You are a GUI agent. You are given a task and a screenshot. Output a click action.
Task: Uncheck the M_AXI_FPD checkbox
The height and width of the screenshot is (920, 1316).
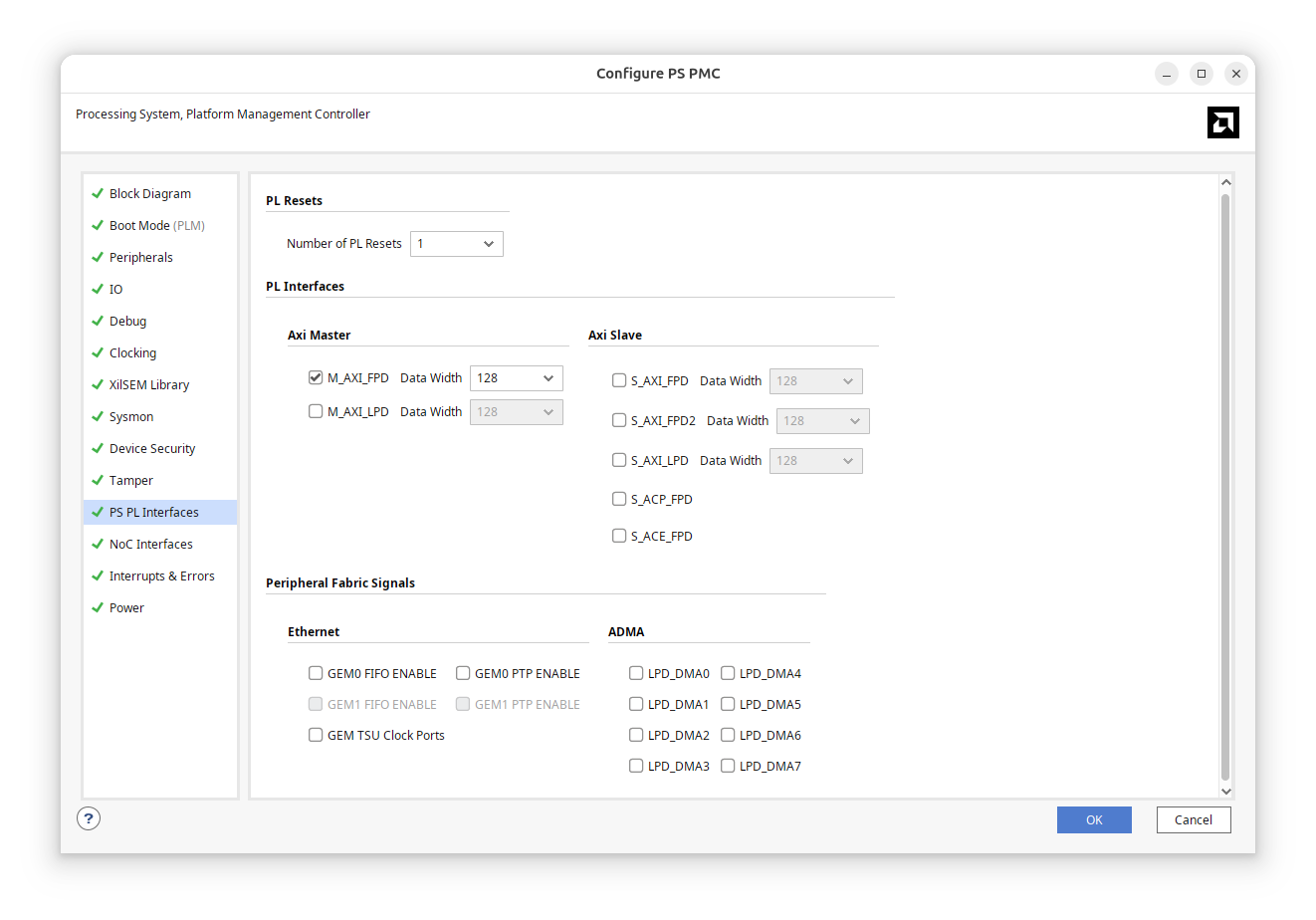[316, 378]
